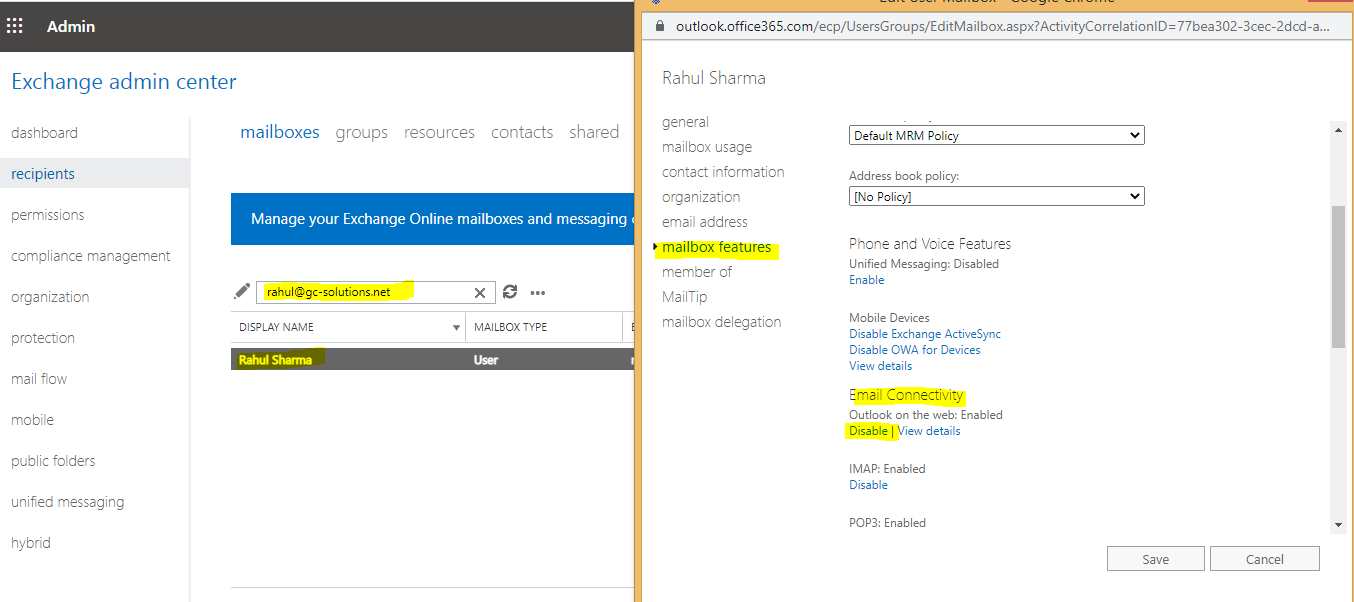Click the edit pencil icon
1354x602 pixels.
point(242,291)
